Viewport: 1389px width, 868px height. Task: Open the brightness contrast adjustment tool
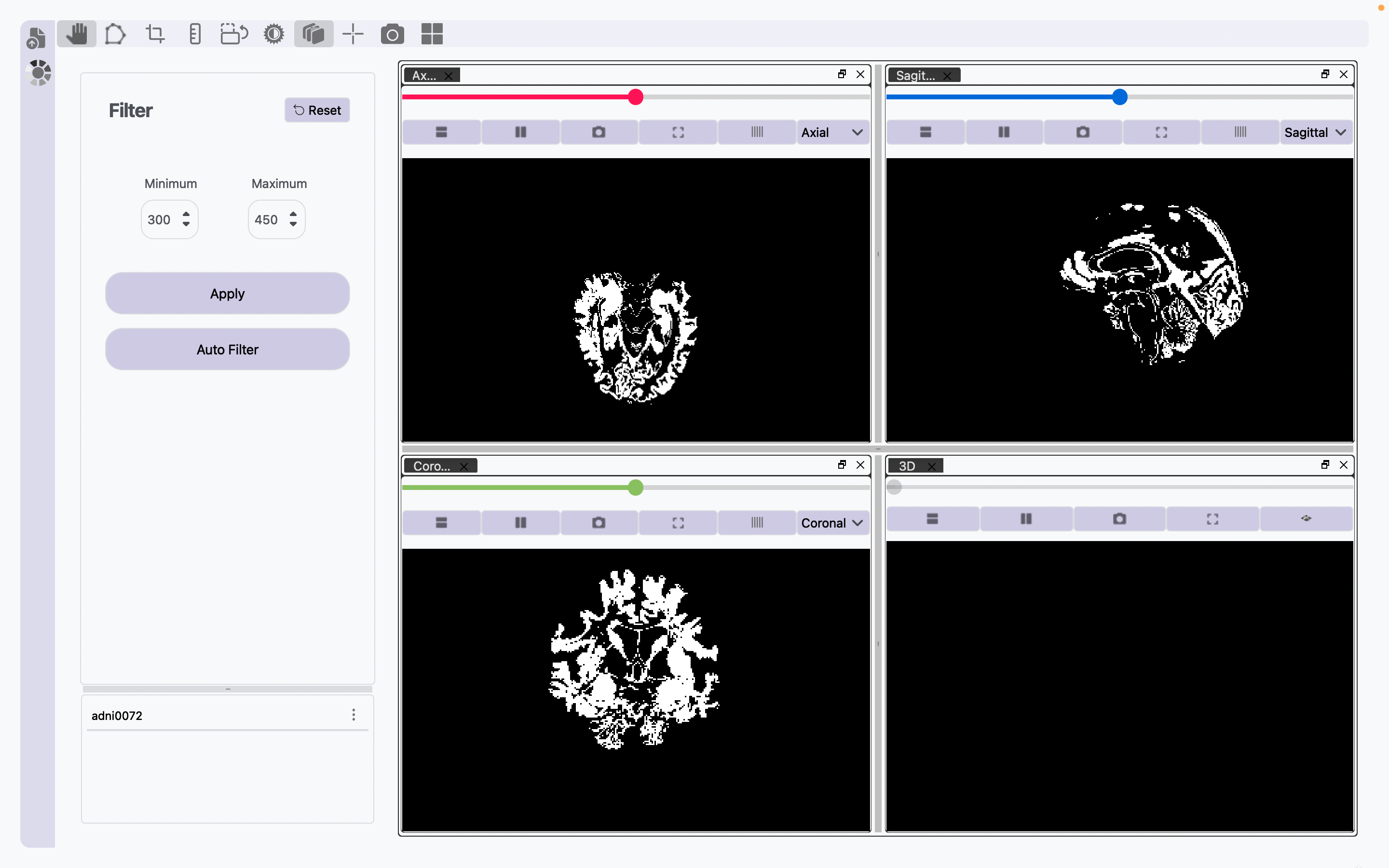click(x=274, y=34)
